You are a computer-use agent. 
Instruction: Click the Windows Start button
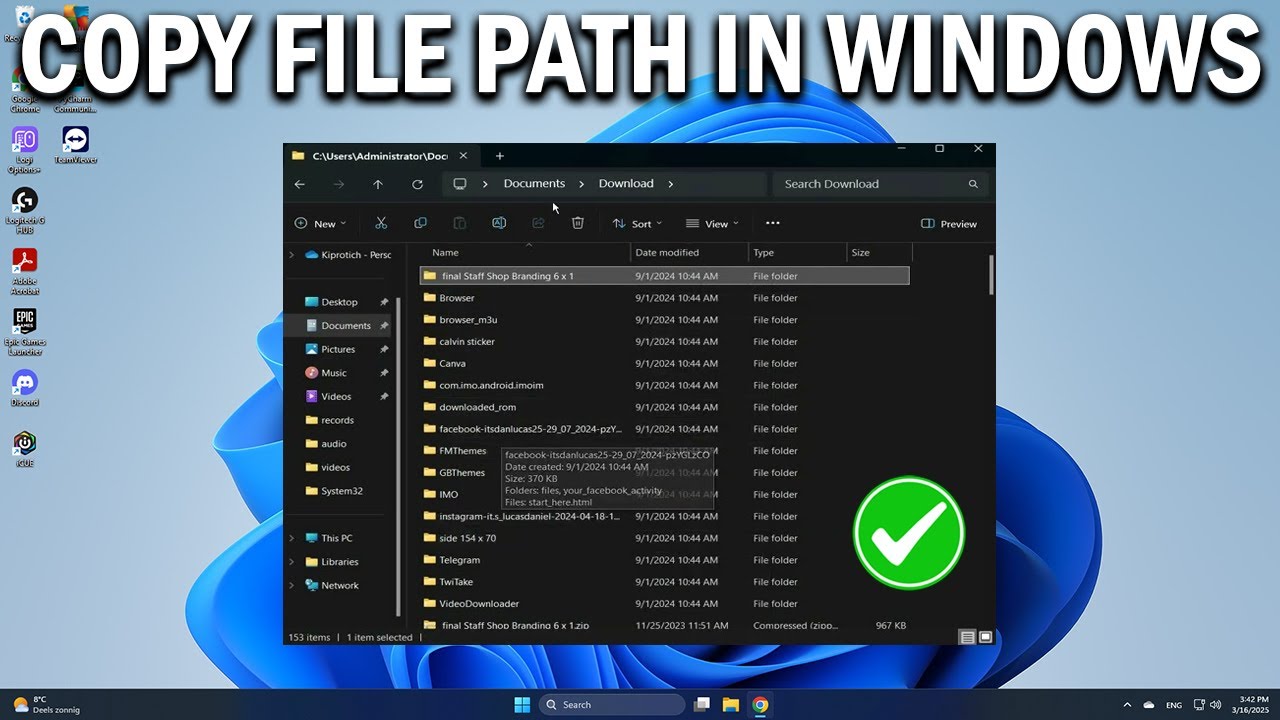coord(522,705)
